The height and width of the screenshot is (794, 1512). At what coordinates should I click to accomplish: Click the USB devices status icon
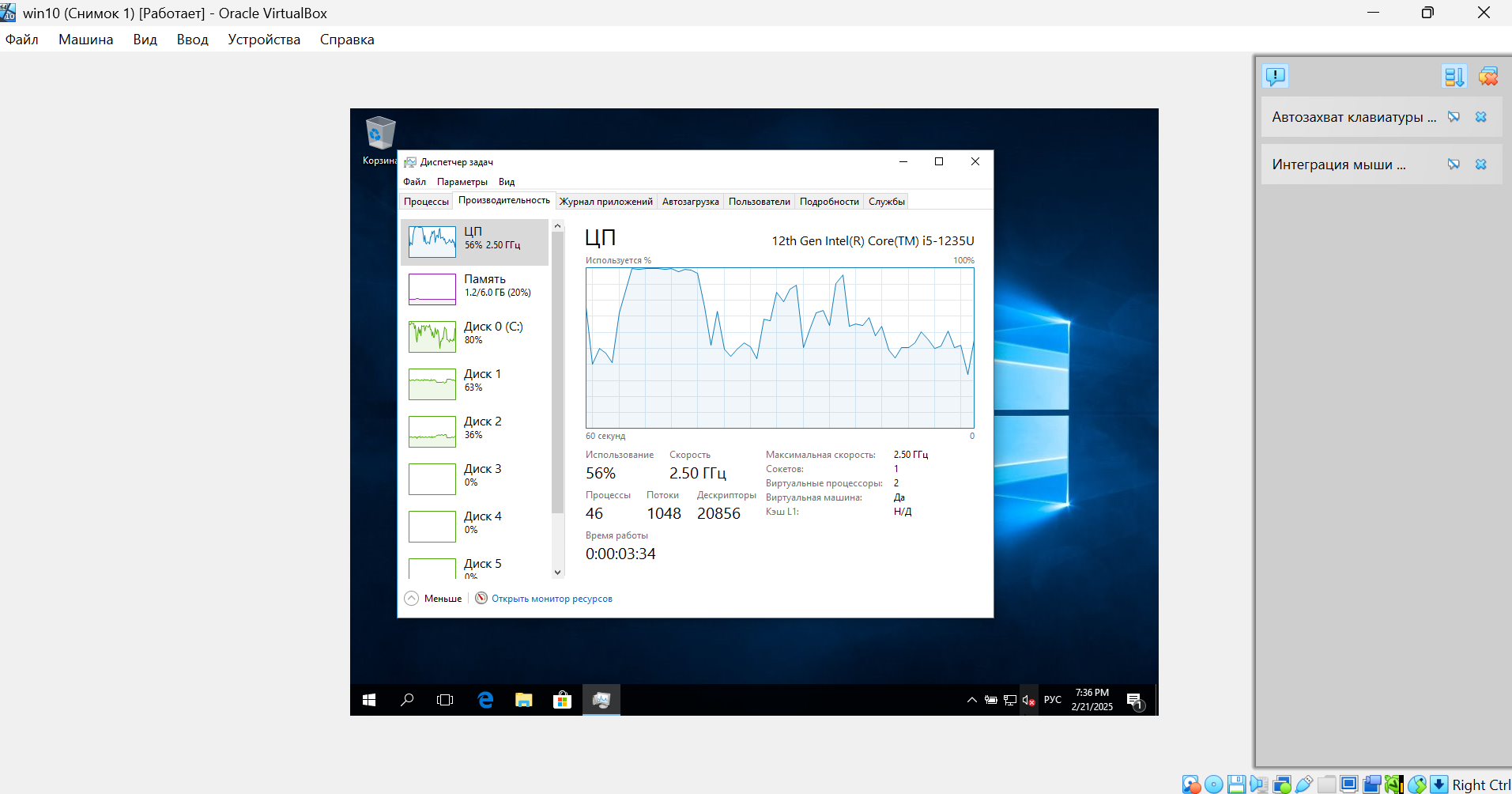tap(1304, 785)
